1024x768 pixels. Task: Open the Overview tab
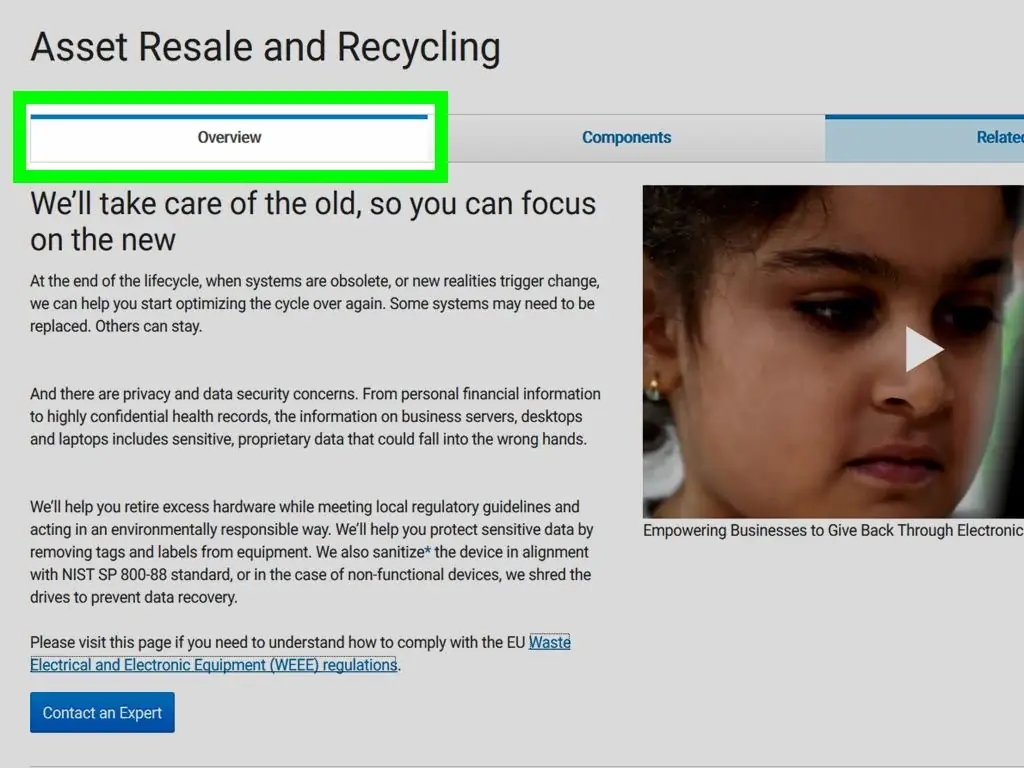click(229, 138)
